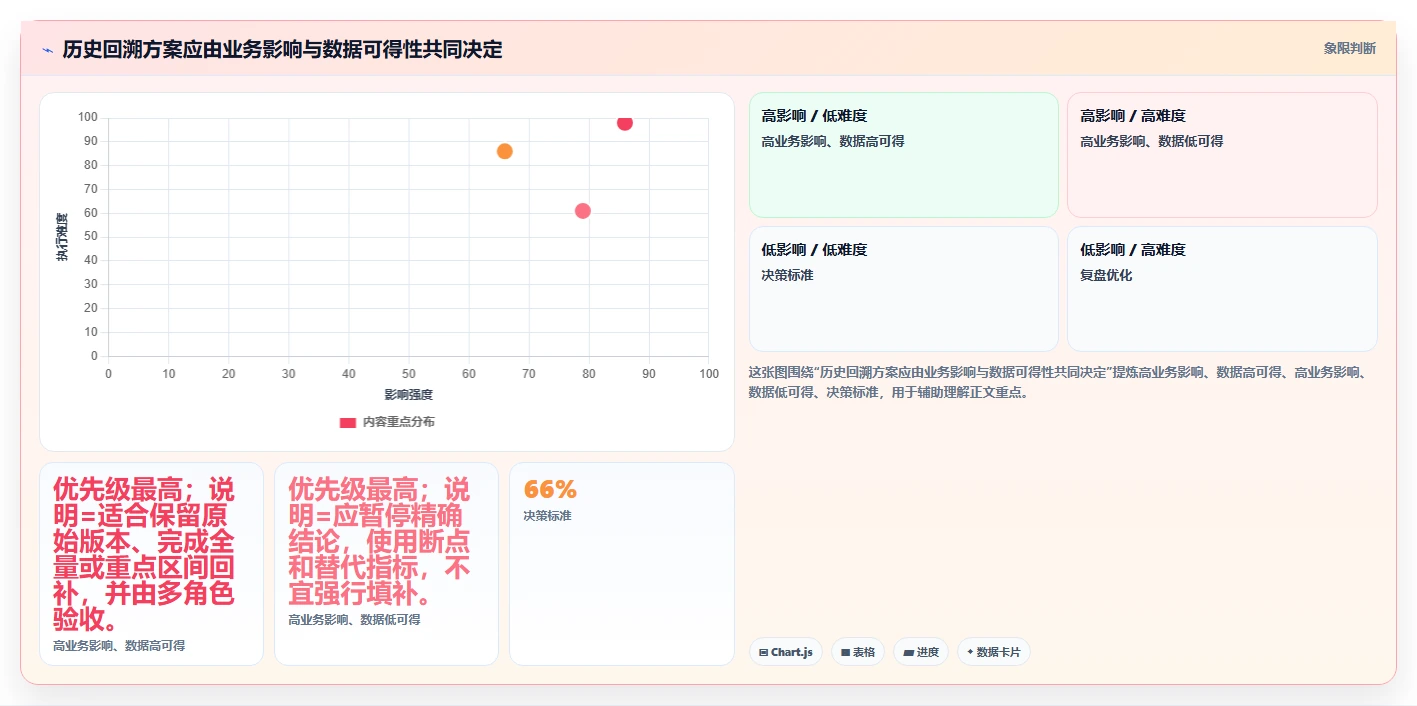Toggle the 内容重点分布 legend color box
This screenshot has height=706, width=1417.
(347, 422)
